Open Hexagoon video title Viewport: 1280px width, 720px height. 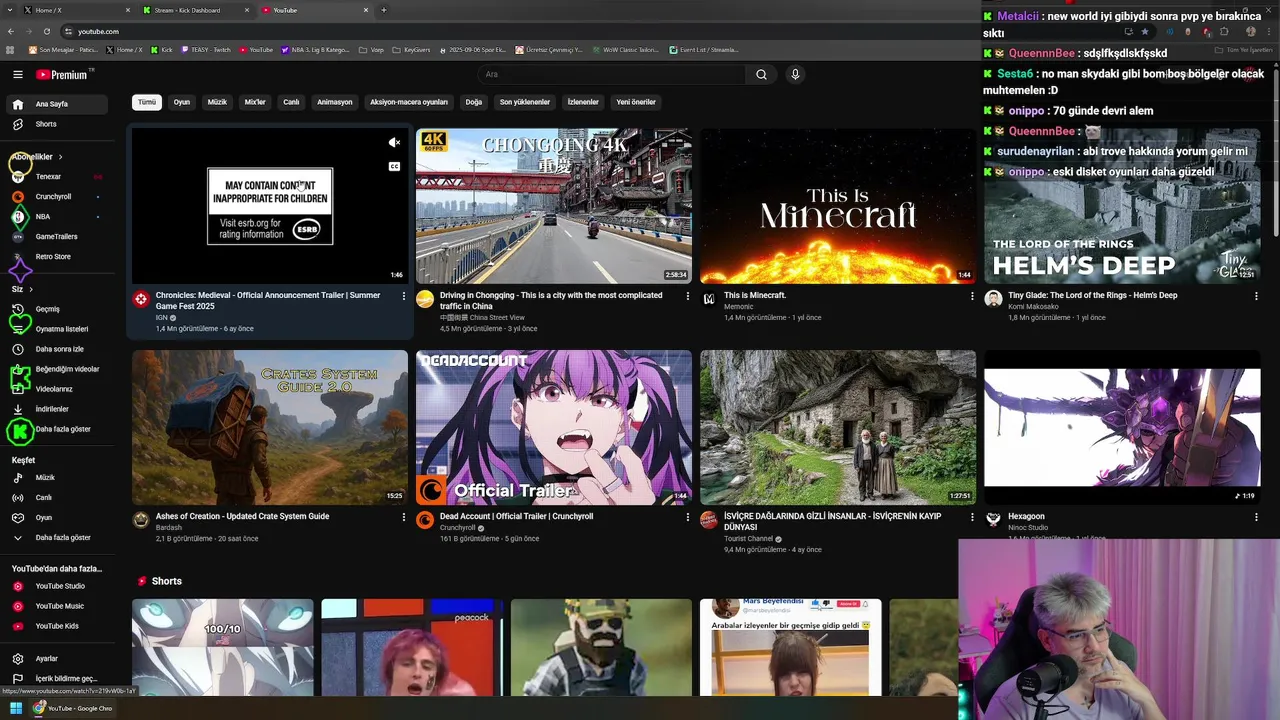[1026, 517]
